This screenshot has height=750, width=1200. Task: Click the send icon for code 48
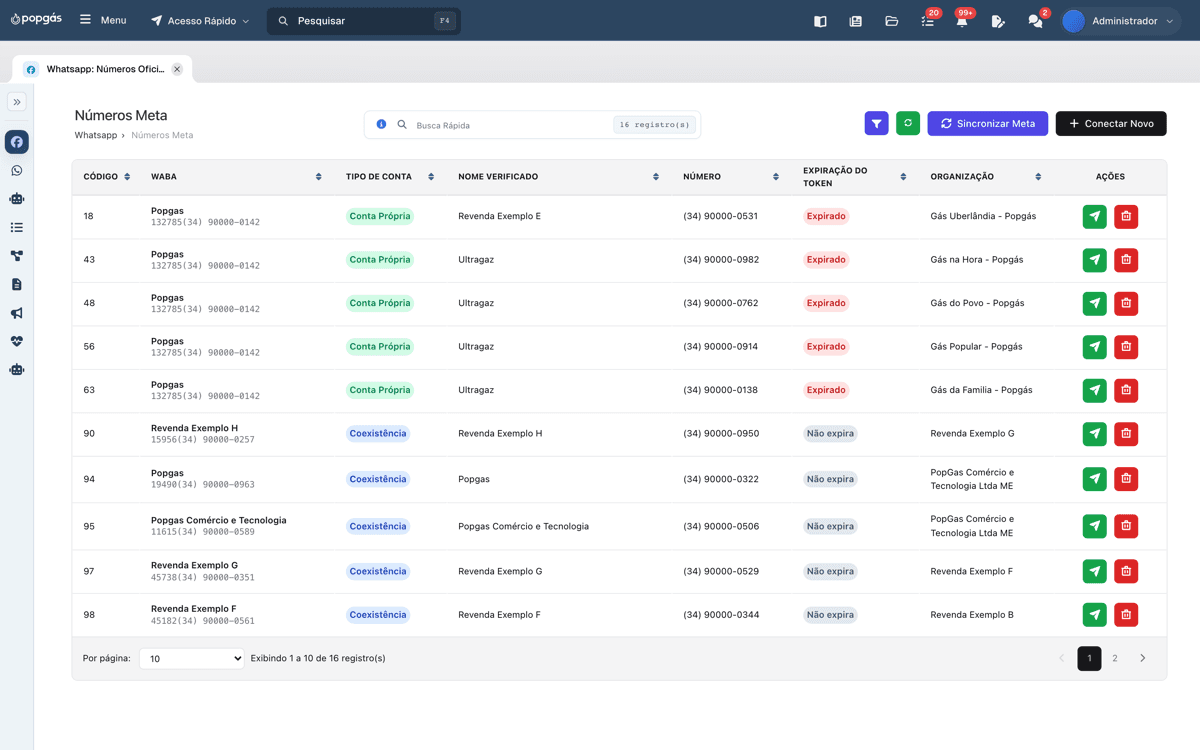[x=1094, y=303]
